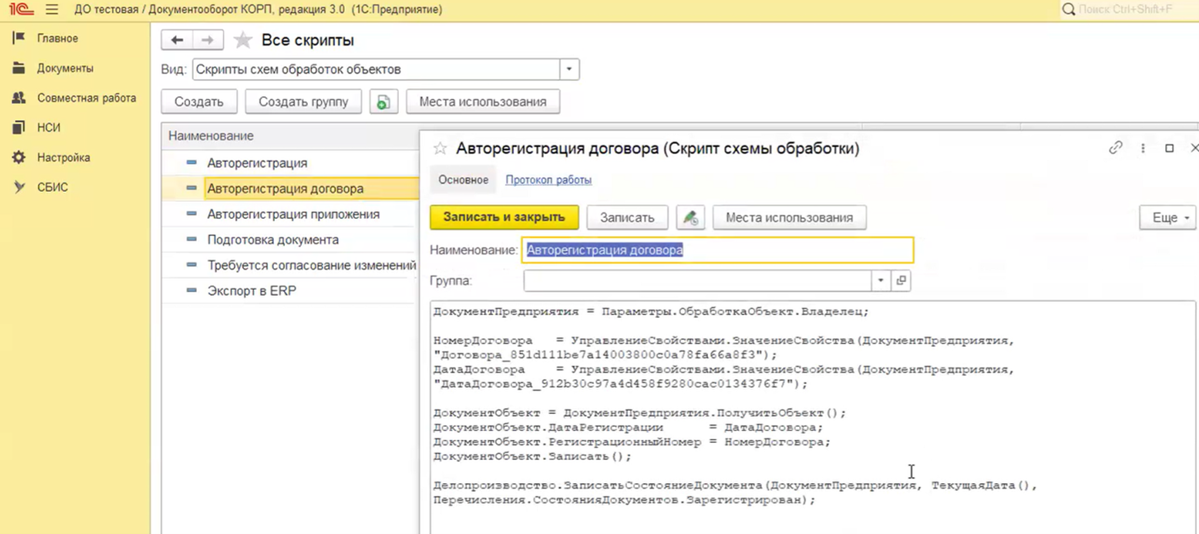The width and height of the screenshot is (1199, 534).
Task: Click the script check icon next to Записать
Action: pos(690,217)
